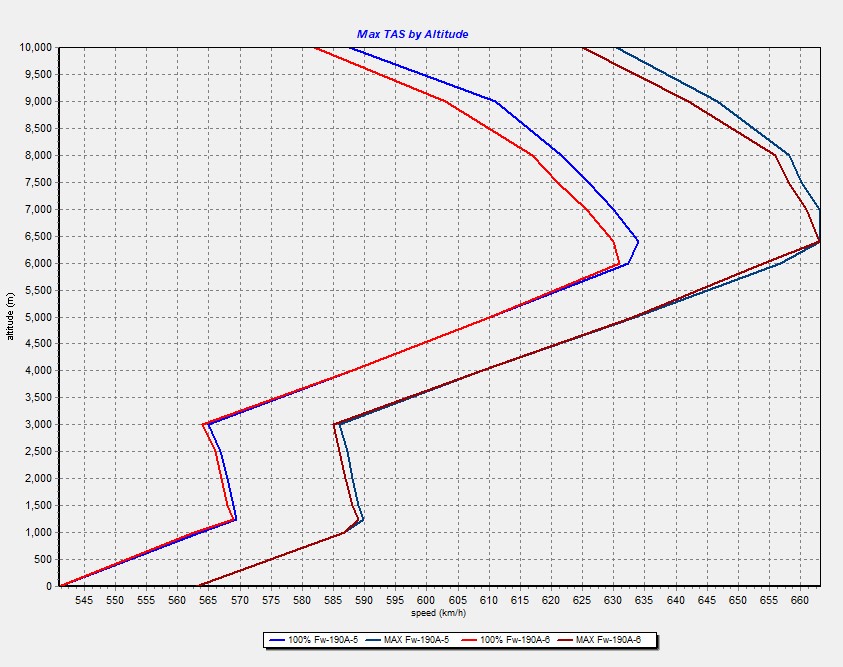Click the 10,000 altitude tick label

tap(35, 47)
